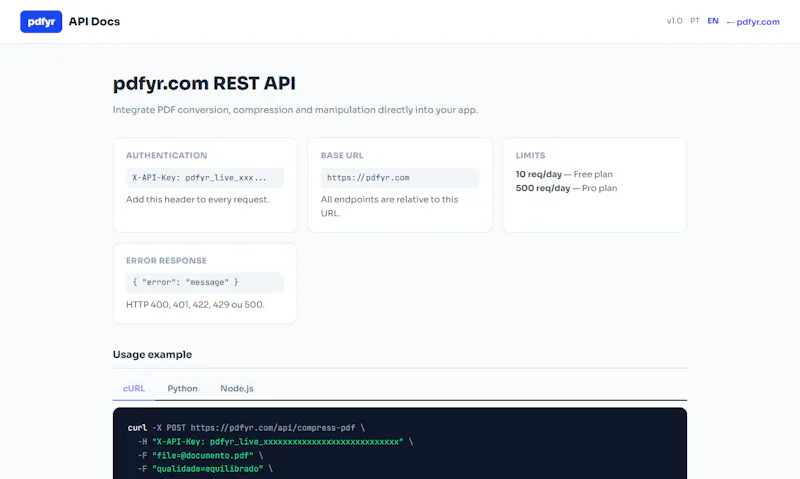Switch language to PT

pos(694,21)
